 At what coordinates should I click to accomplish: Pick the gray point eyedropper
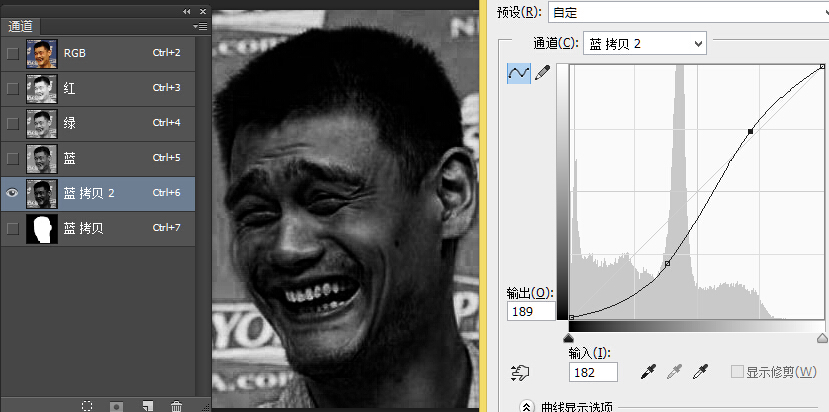click(674, 372)
